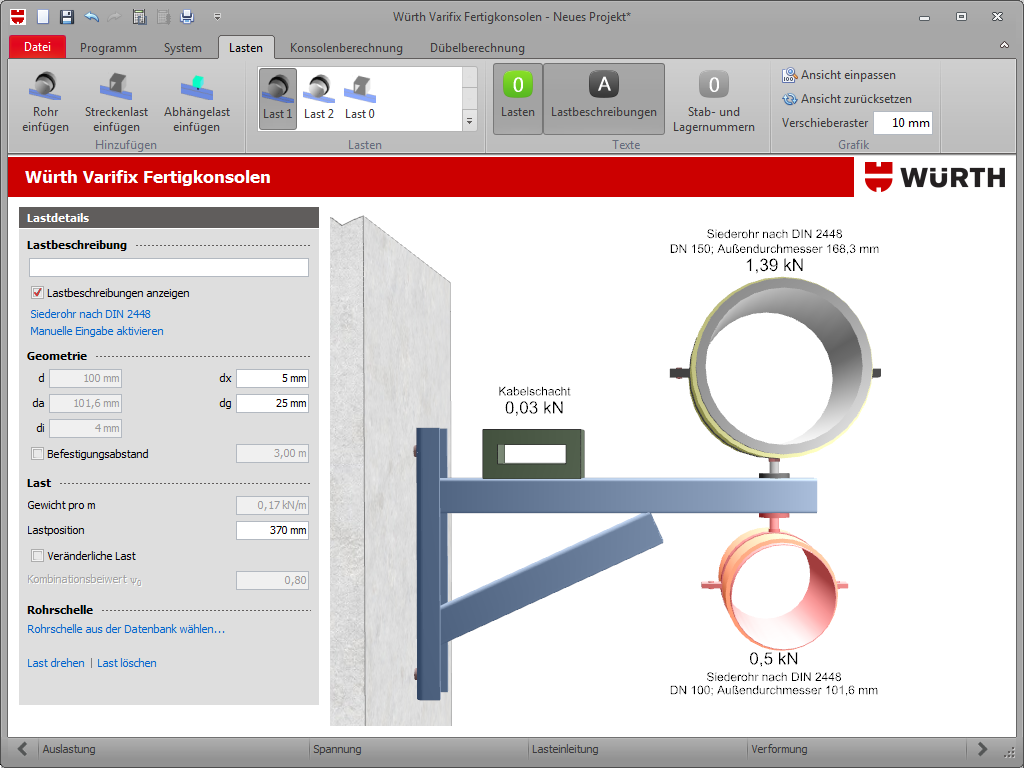Toggle Lastbeschreibungen text display
This screenshot has height=768, width=1024.
pos(604,99)
